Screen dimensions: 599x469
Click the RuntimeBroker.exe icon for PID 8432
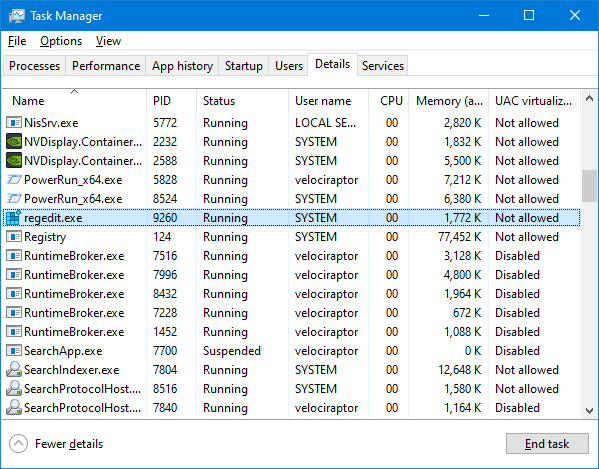14,294
